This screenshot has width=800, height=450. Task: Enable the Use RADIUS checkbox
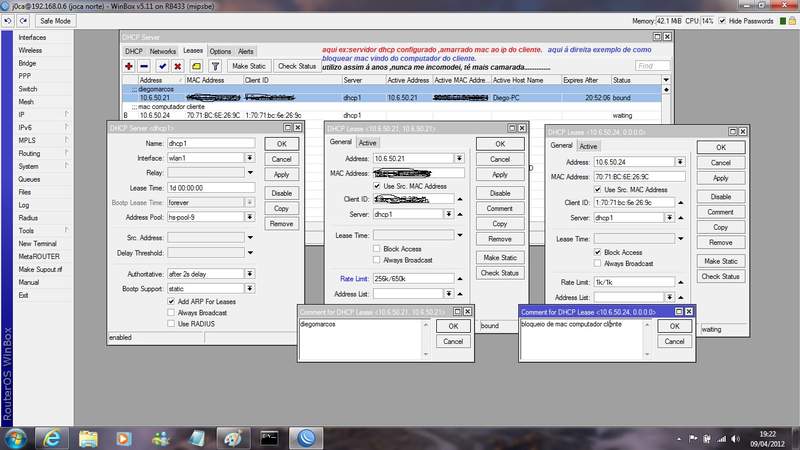pos(172,323)
